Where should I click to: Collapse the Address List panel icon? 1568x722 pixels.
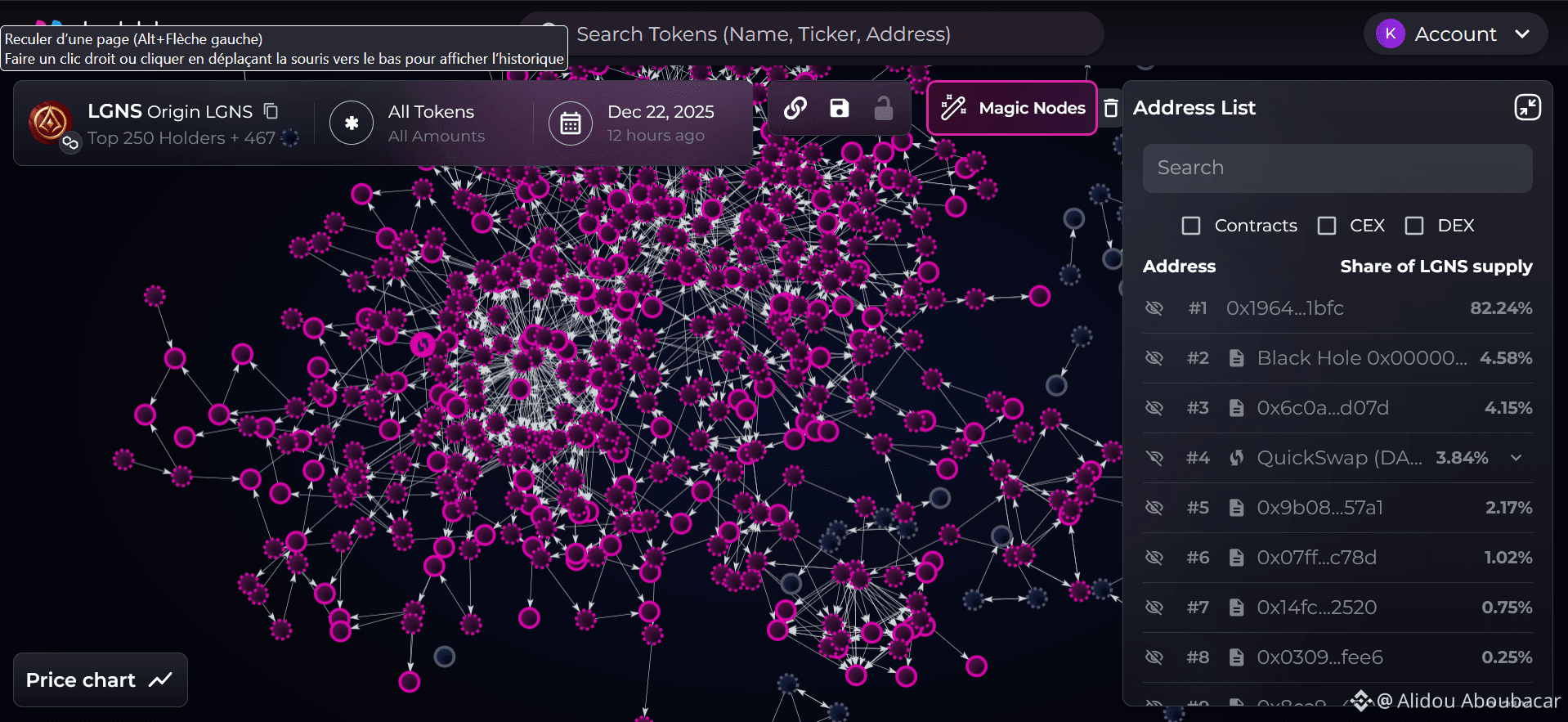[1527, 107]
